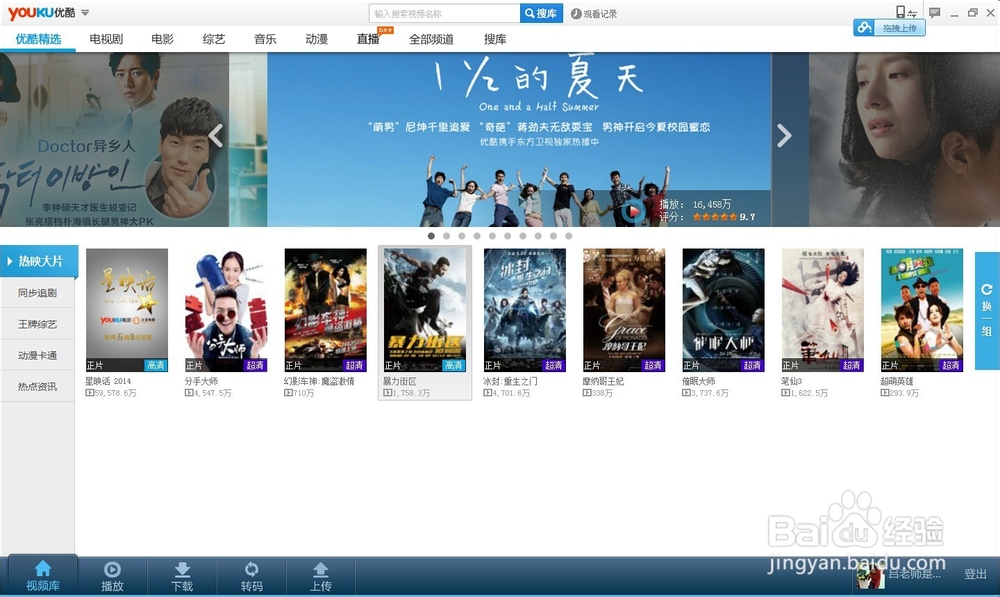Open the 幻影车神 movie poster

tap(325, 310)
